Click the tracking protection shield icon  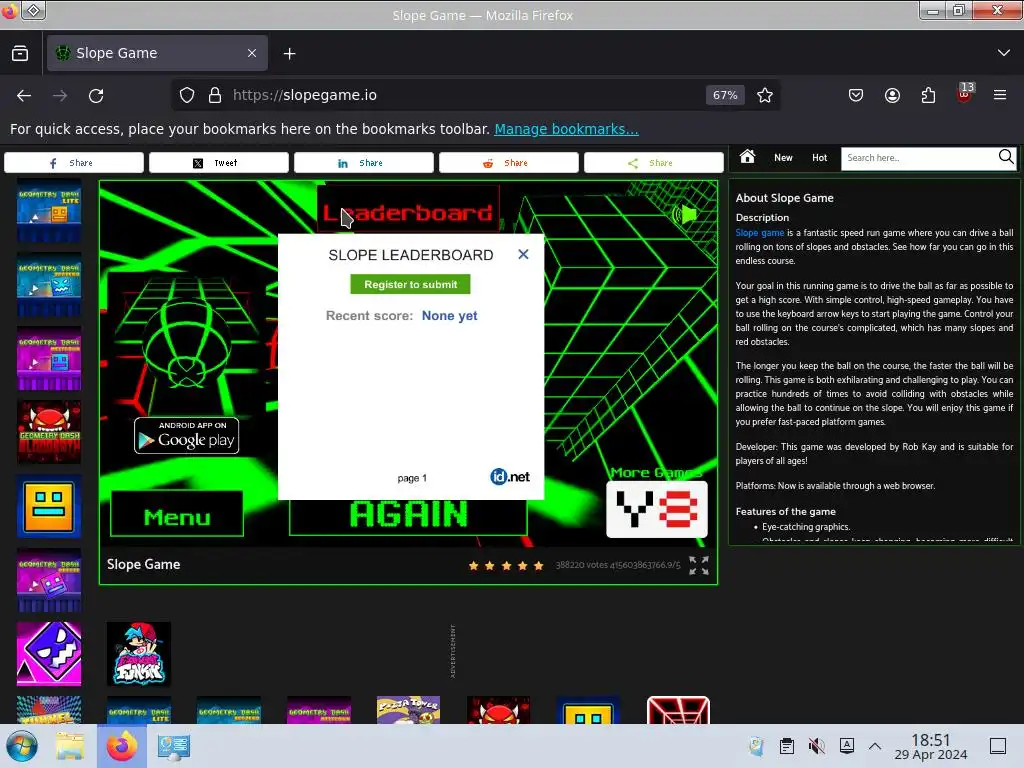pyautogui.click(x=187, y=95)
